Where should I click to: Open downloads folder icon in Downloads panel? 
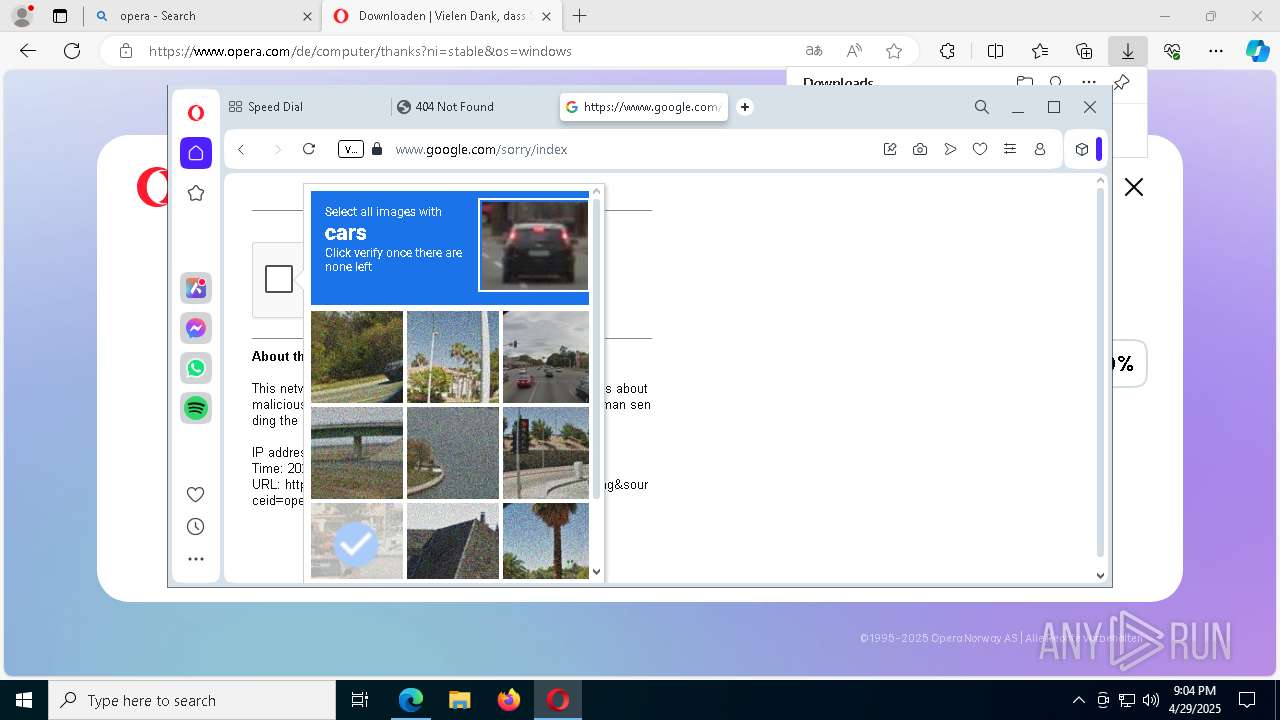coord(1025,82)
